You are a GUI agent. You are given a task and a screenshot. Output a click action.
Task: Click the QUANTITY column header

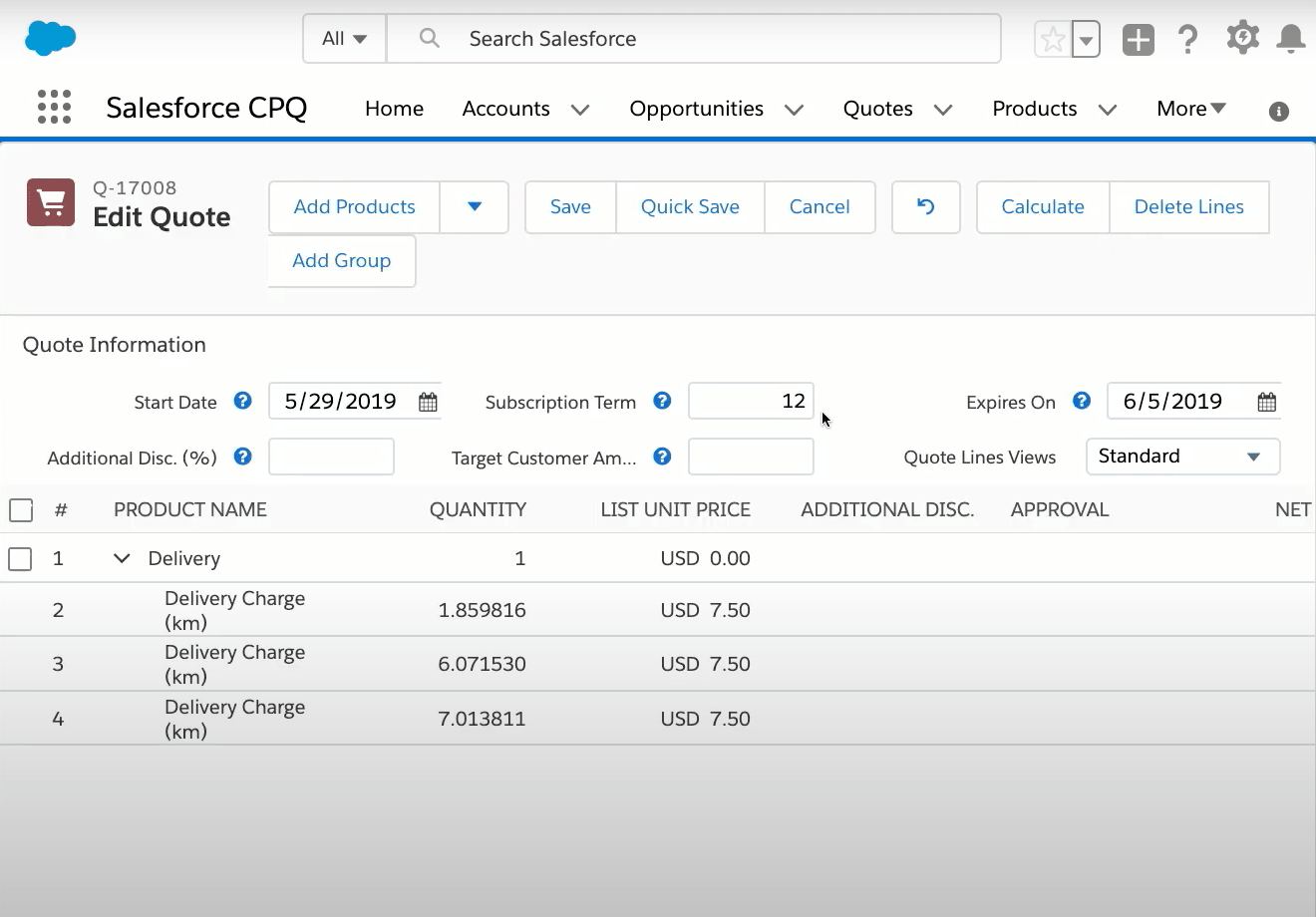tap(478, 509)
